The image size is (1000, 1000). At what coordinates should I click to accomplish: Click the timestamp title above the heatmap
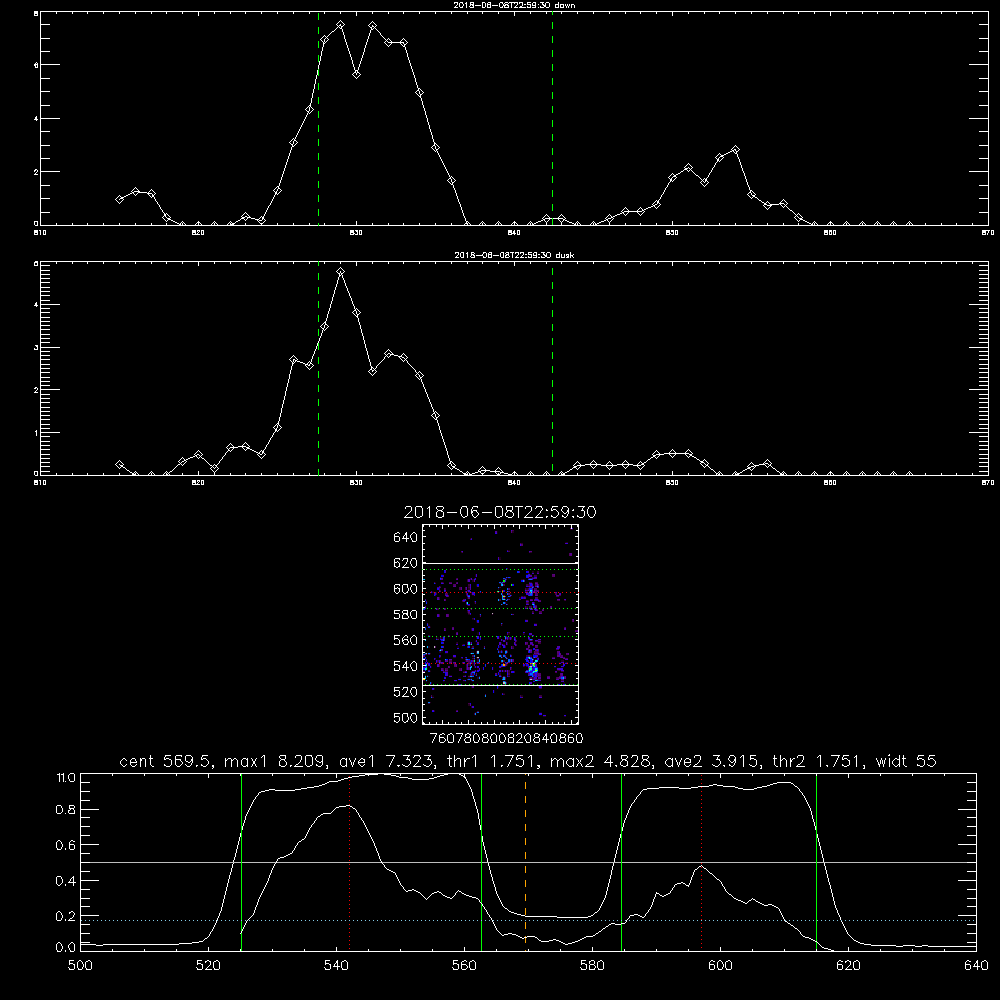[500, 512]
